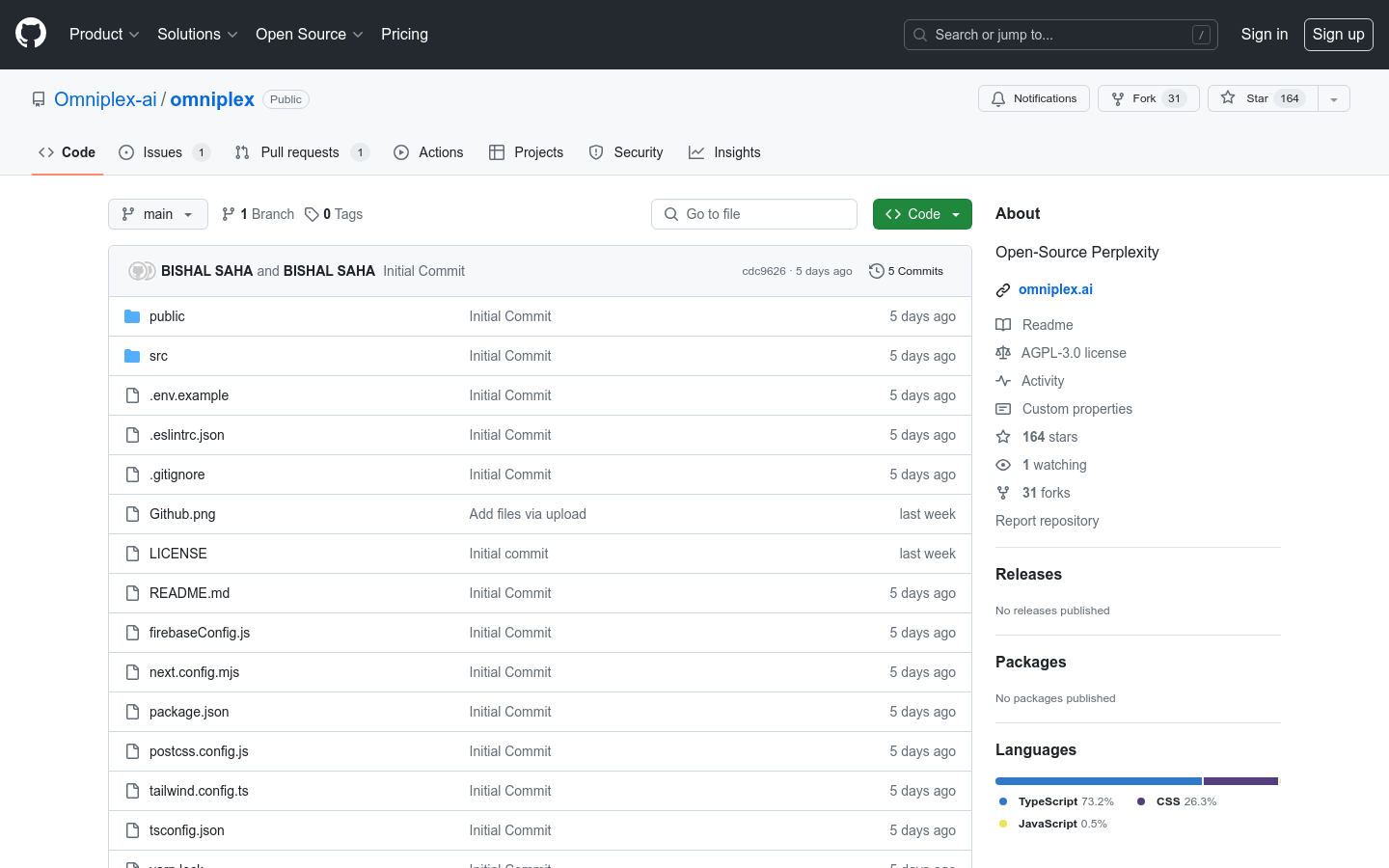Open the Omniplex-ai organization link
This screenshot has height=868, width=1389.
coord(105,99)
